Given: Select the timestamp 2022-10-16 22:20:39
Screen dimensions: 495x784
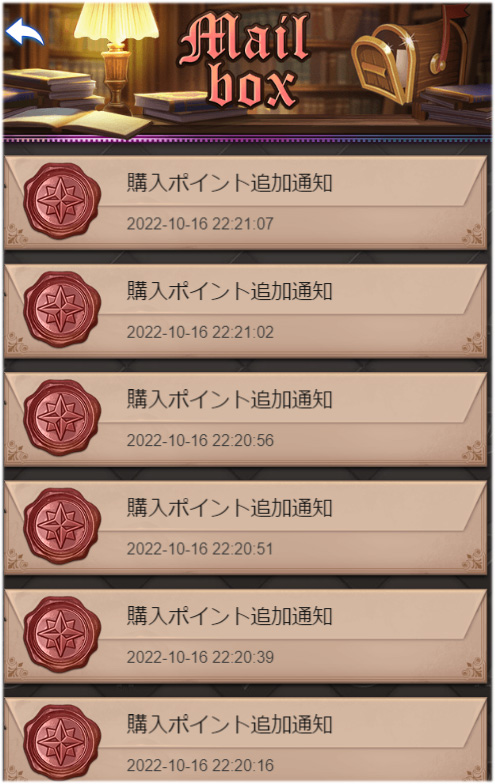Looking at the screenshot, I should pos(200,657).
